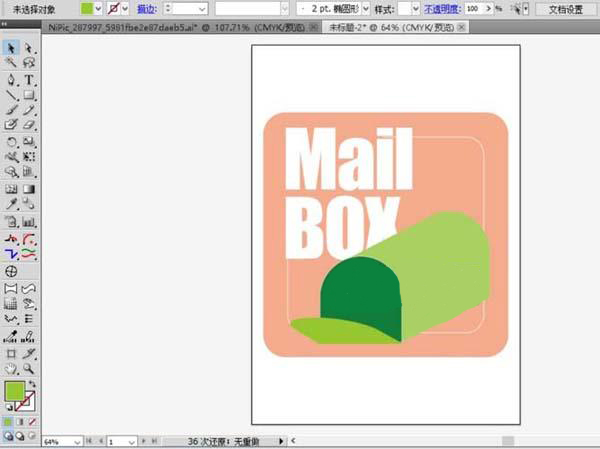Jump to the first artboard page
This screenshot has width=600, height=449.
pyautogui.click(x=89, y=441)
